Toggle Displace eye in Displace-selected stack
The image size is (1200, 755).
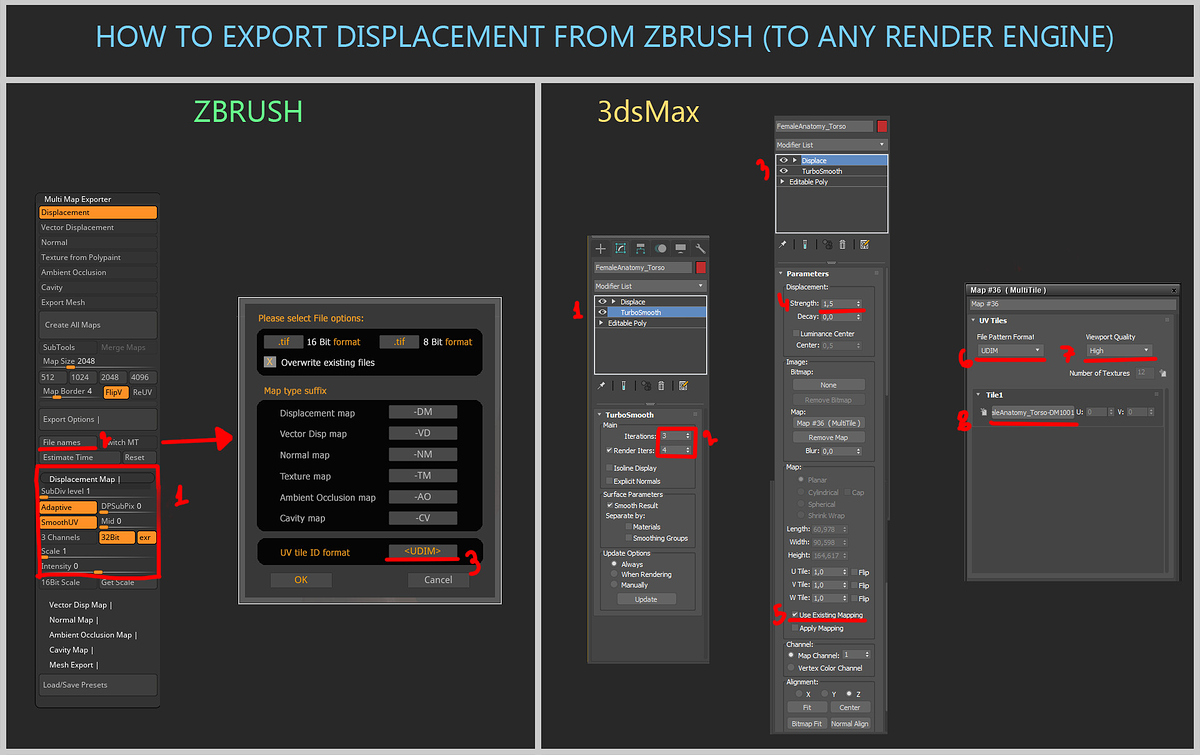pos(784,160)
